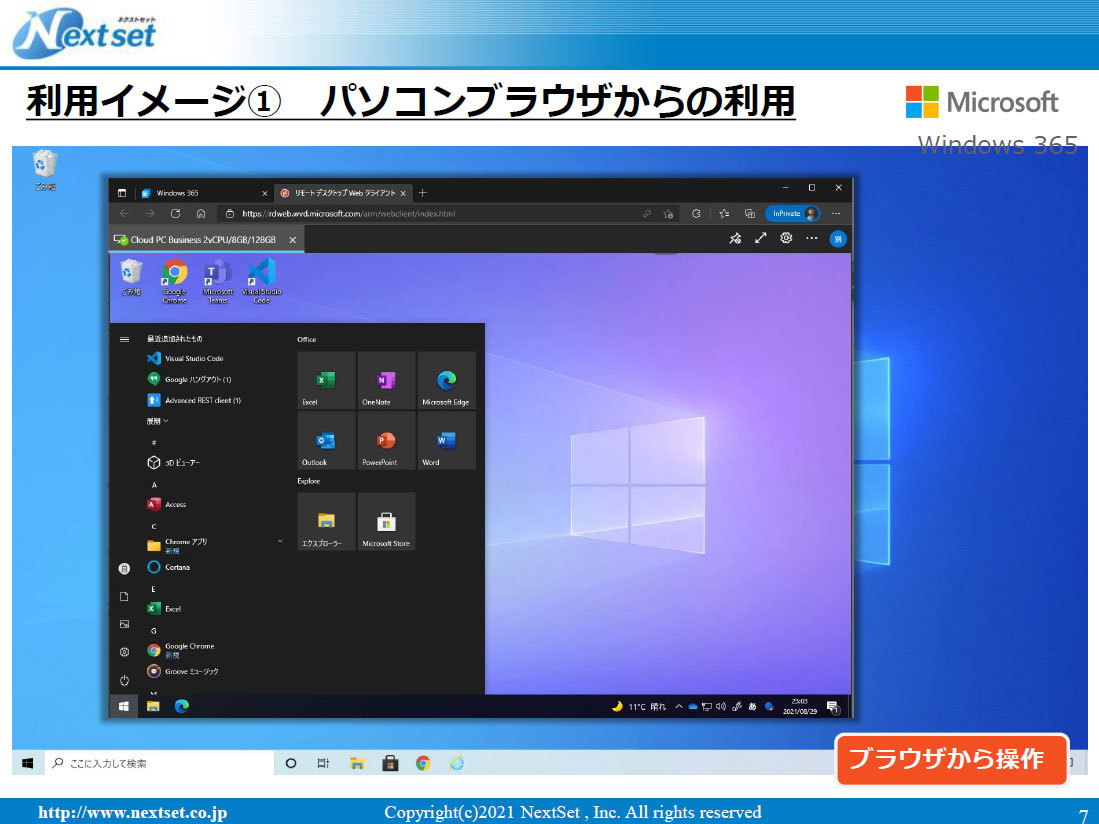Expand the 展開 recently added list

coord(157,421)
